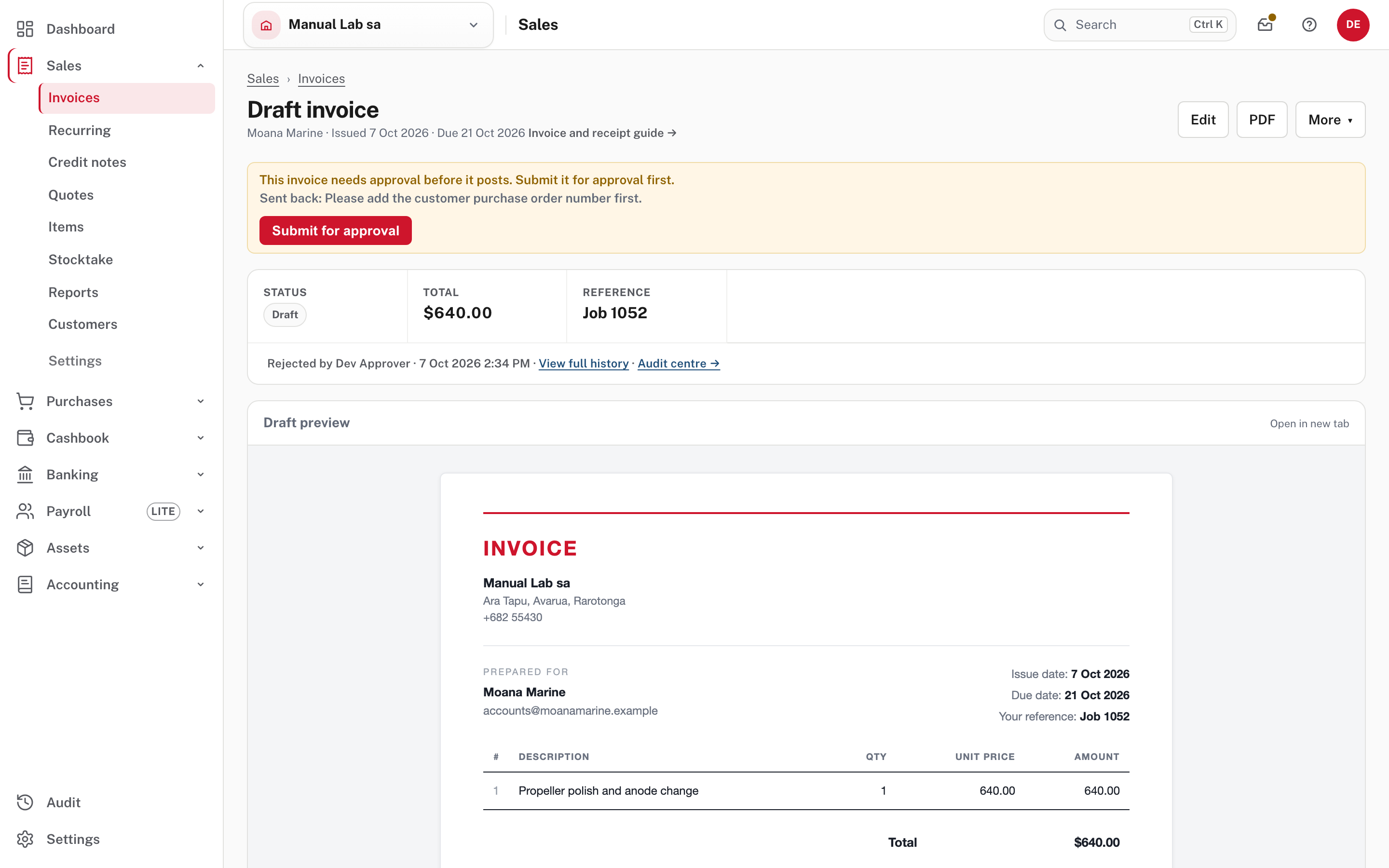Open the Audit centre link
Image resolution: width=1389 pixels, height=868 pixels.
click(x=679, y=364)
